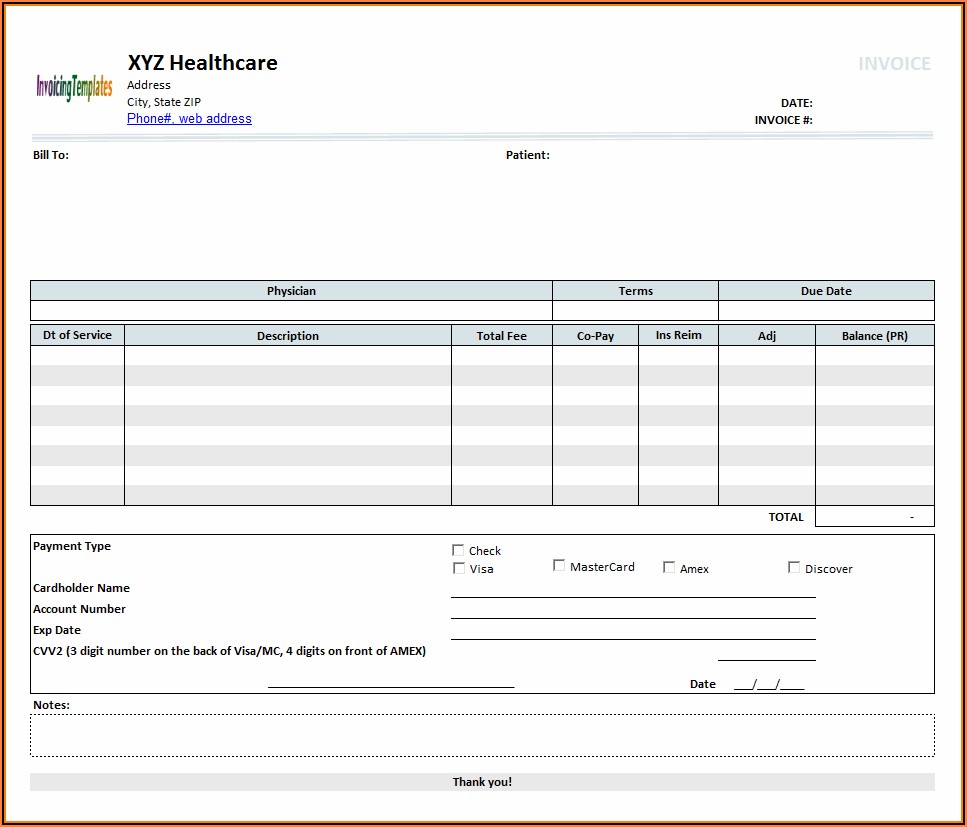The width and height of the screenshot is (967, 827).
Task: Select the Description column header
Action: (288, 336)
